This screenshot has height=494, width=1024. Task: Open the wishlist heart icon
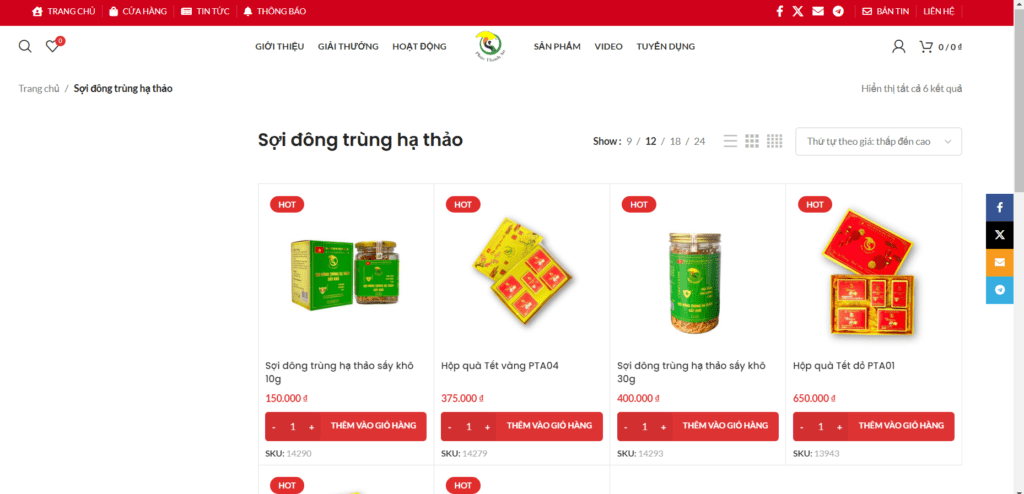52,46
